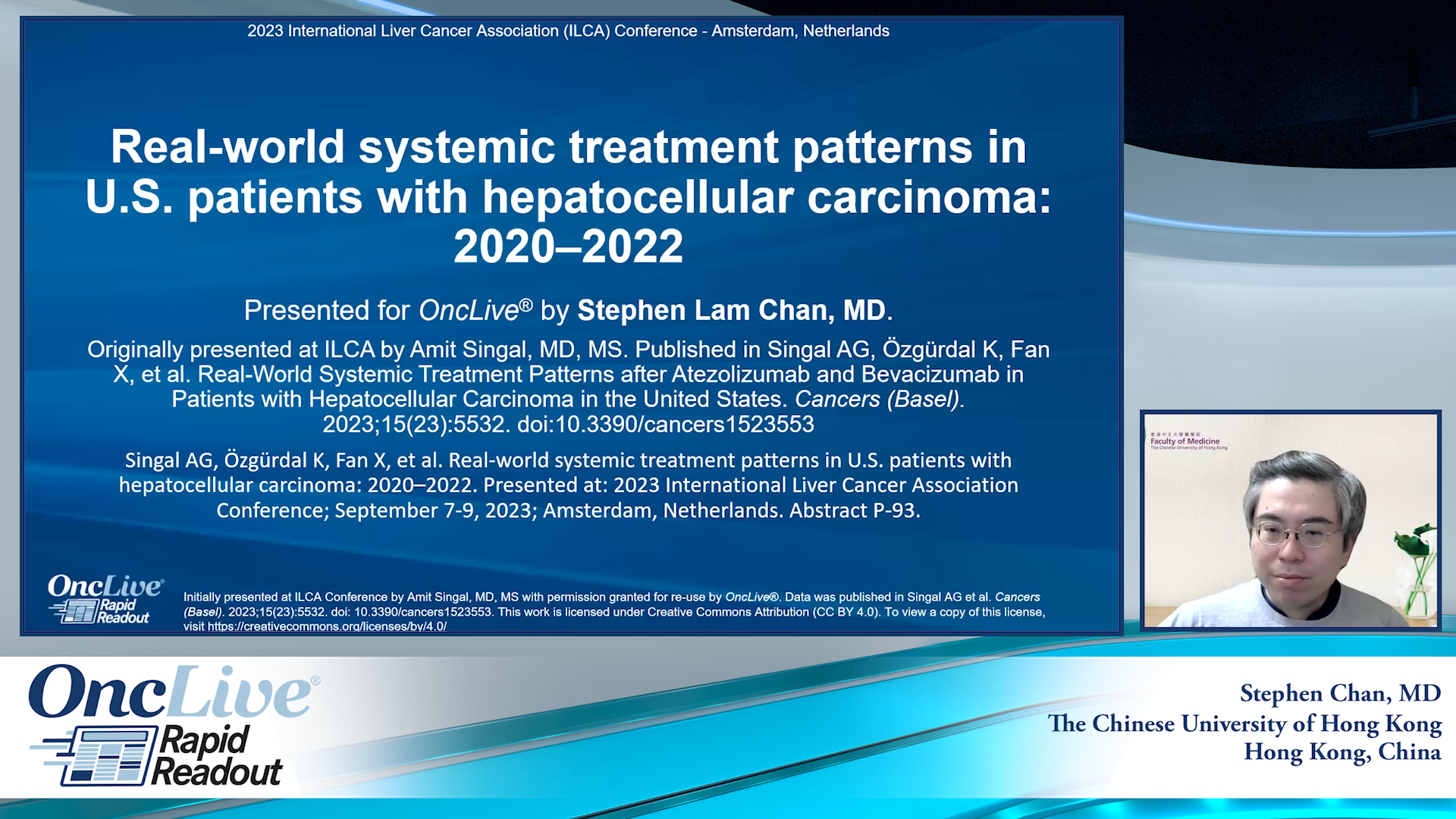1456x819 pixels.
Task: Click the Cancers (Basel) journal name
Action: [x=878, y=399]
